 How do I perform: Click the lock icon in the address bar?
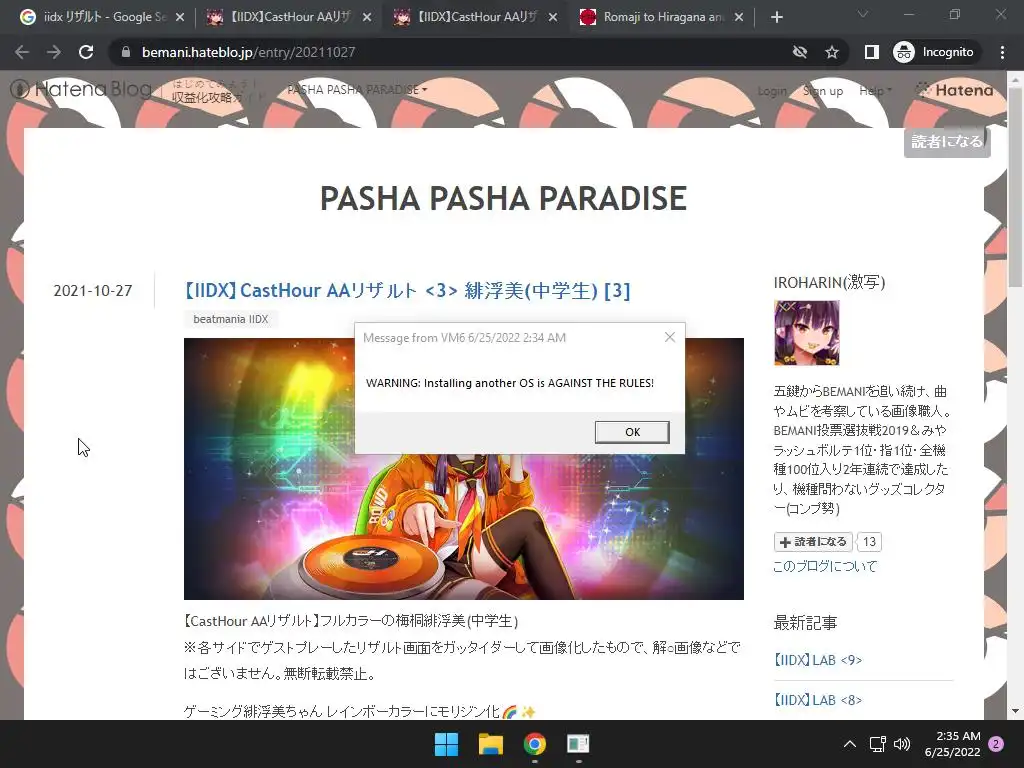click(x=126, y=52)
